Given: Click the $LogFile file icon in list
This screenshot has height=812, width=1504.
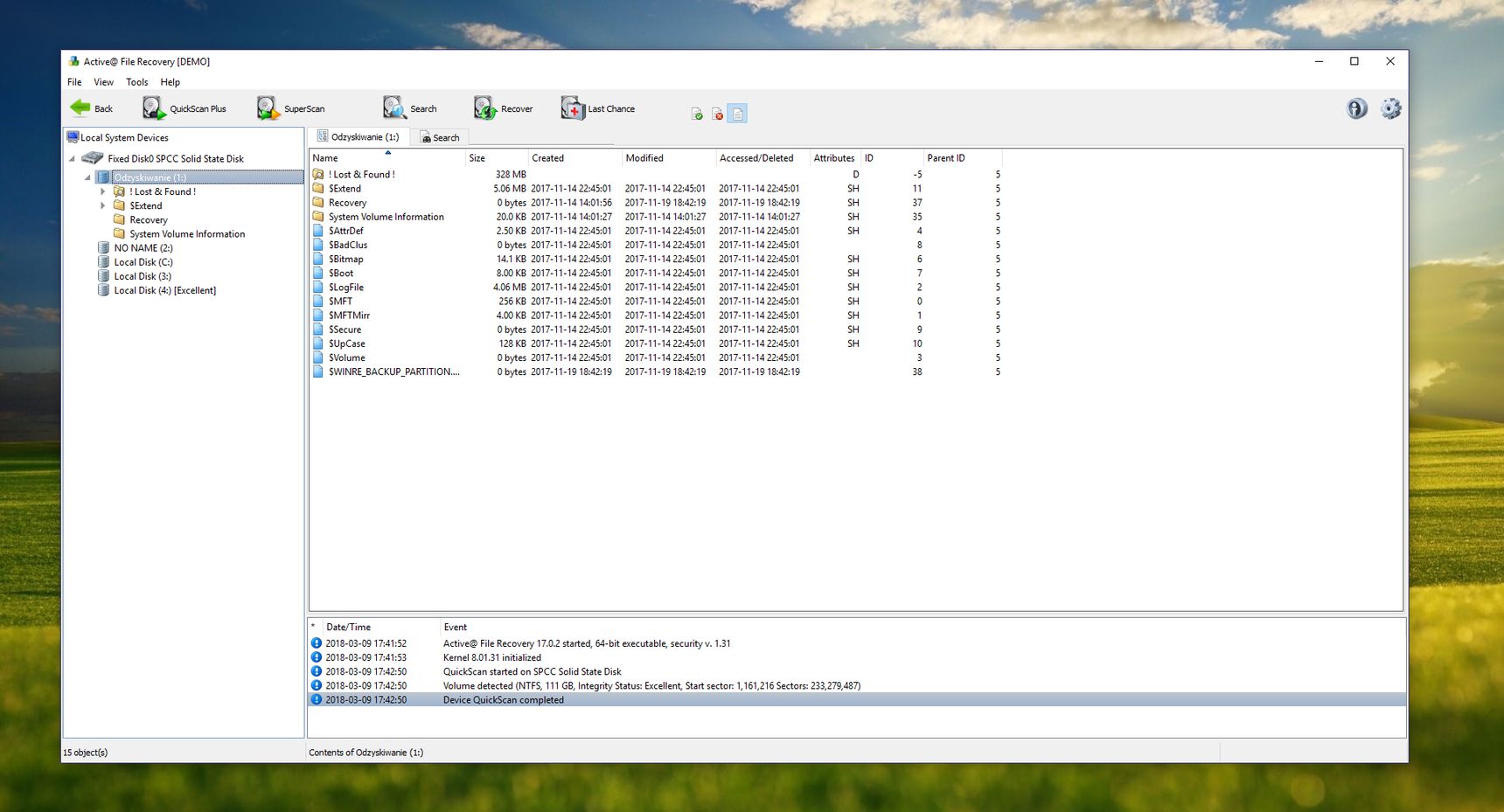Looking at the screenshot, I should 319,287.
